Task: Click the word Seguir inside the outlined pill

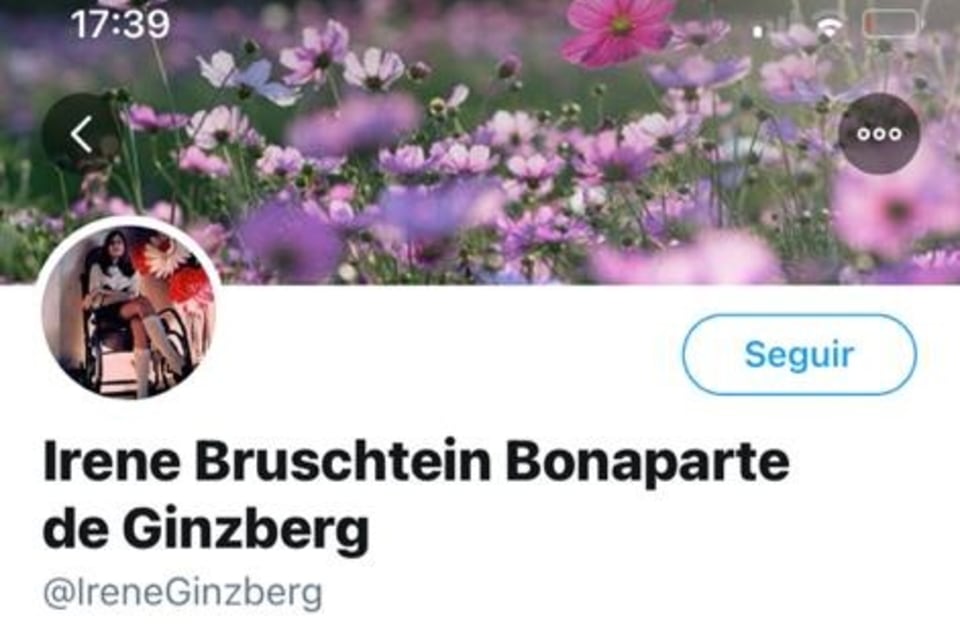Action: (799, 354)
